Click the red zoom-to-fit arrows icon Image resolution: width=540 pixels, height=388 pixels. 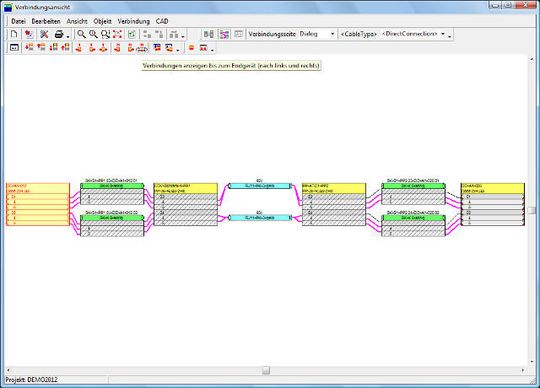click(117, 34)
